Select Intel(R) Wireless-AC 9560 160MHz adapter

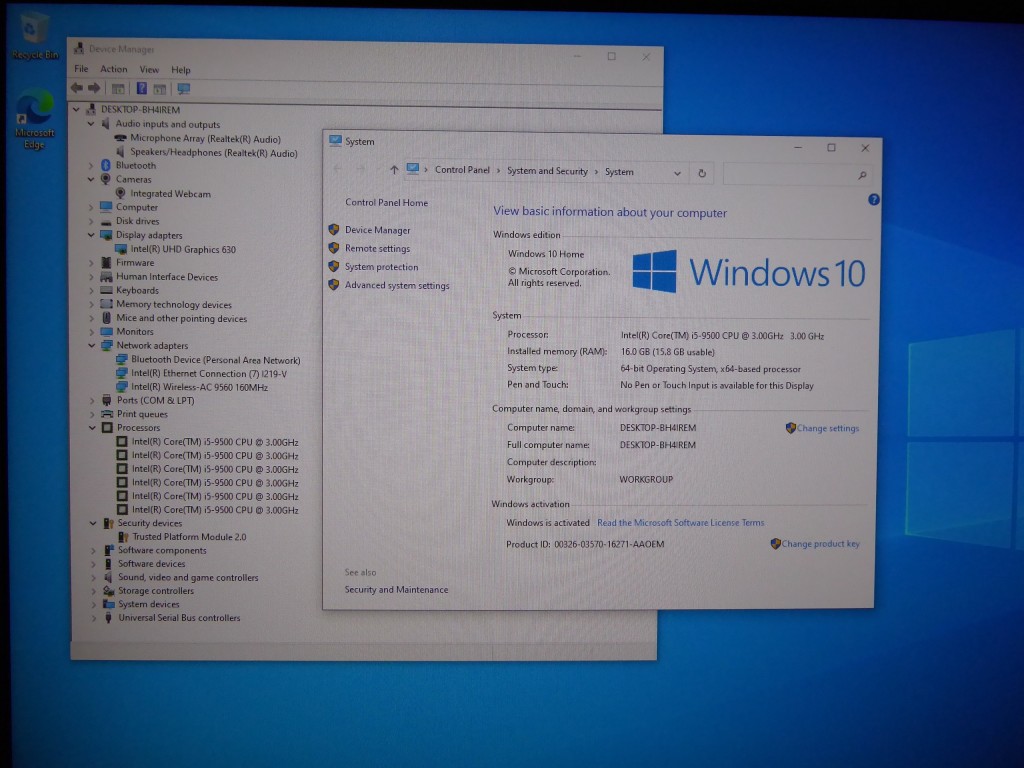point(199,387)
